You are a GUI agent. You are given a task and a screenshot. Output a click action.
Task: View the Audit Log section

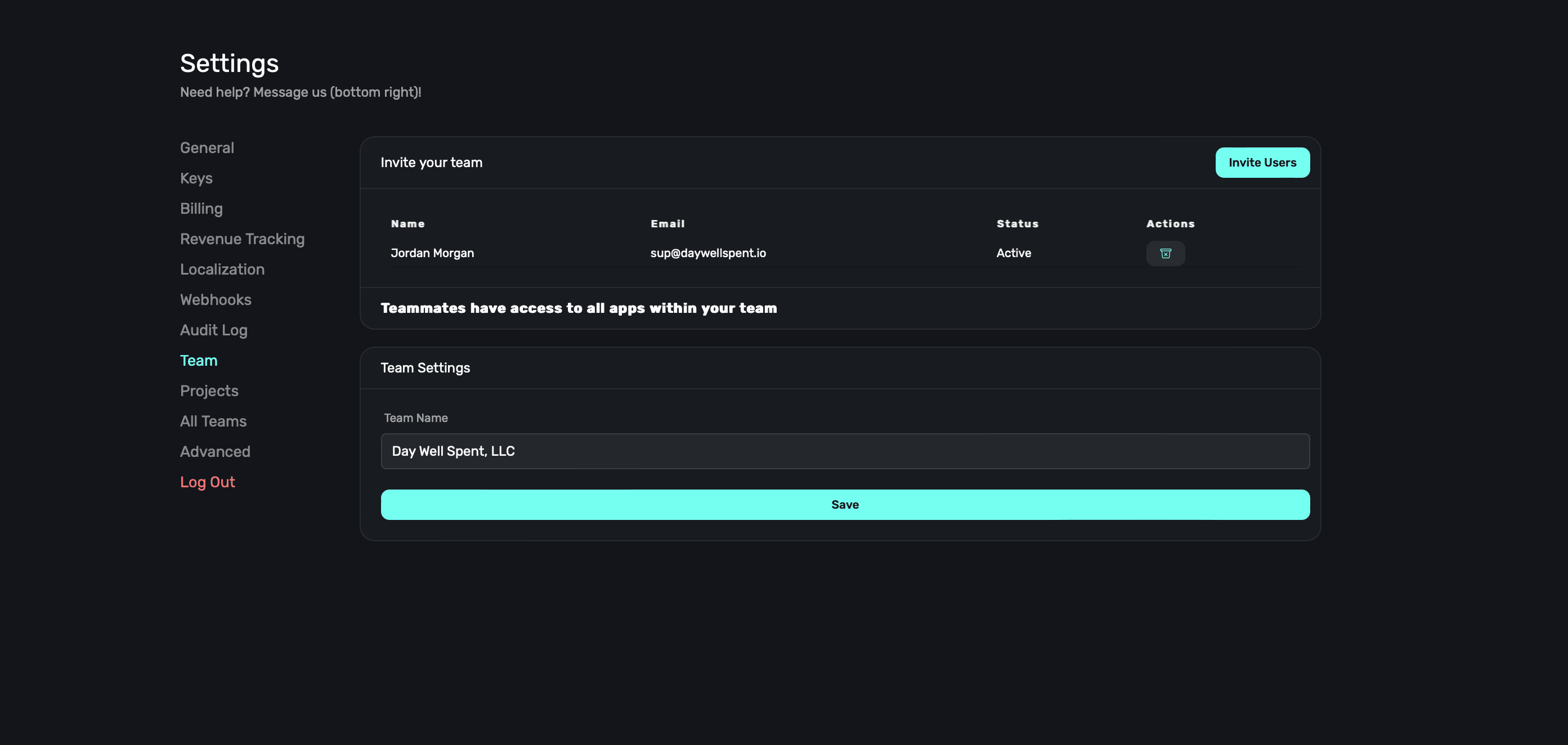tap(214, 330)
